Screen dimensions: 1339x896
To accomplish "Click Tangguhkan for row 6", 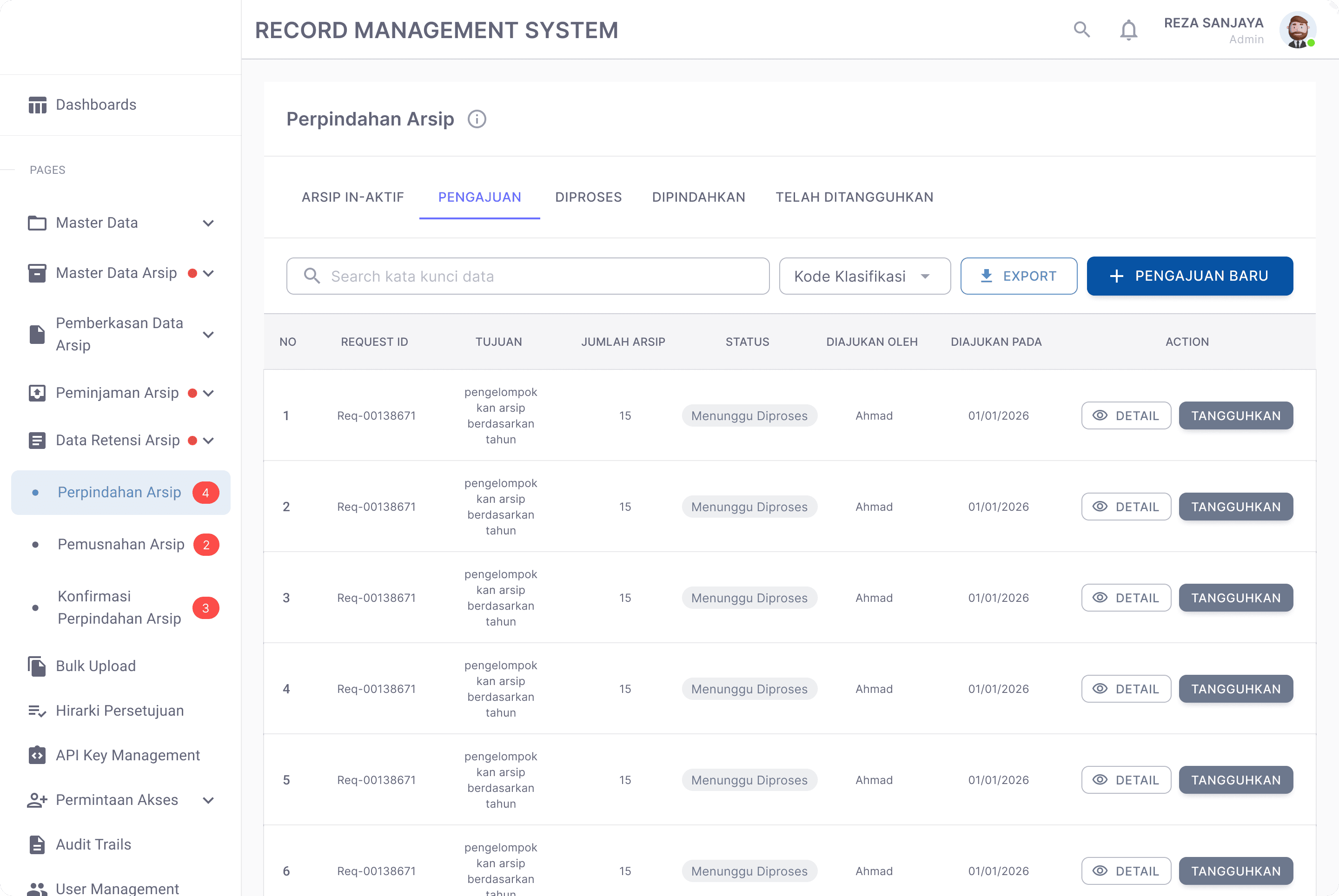I will 1235,871.
